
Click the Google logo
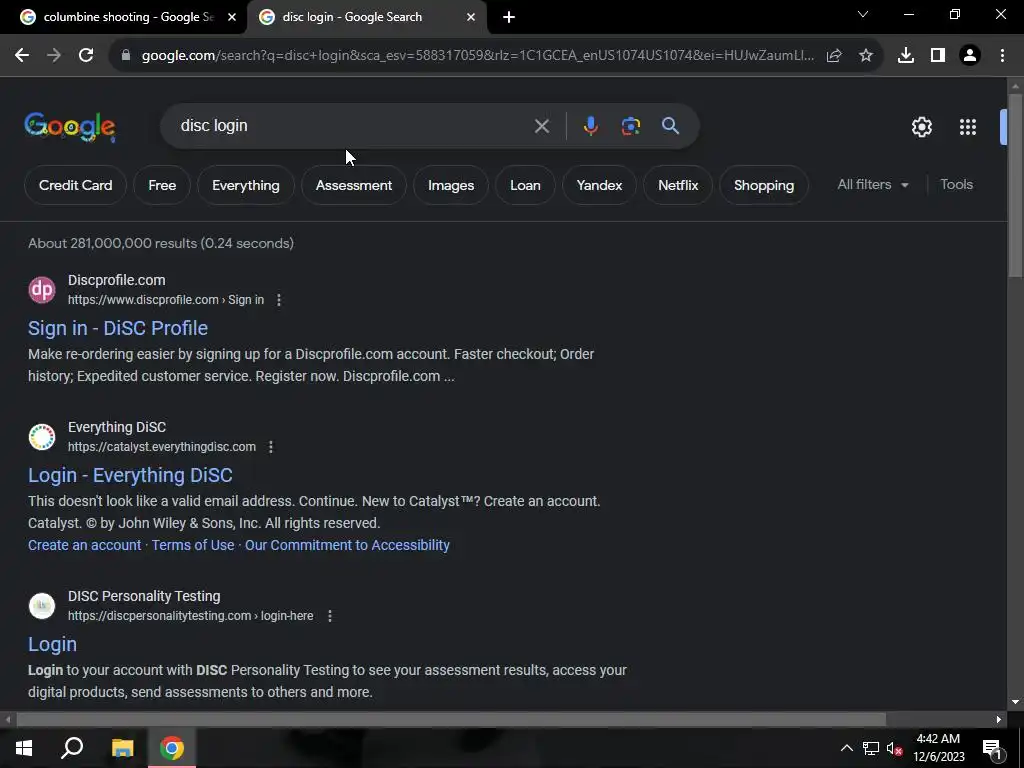pyautogui.click(x=70, y=127)
